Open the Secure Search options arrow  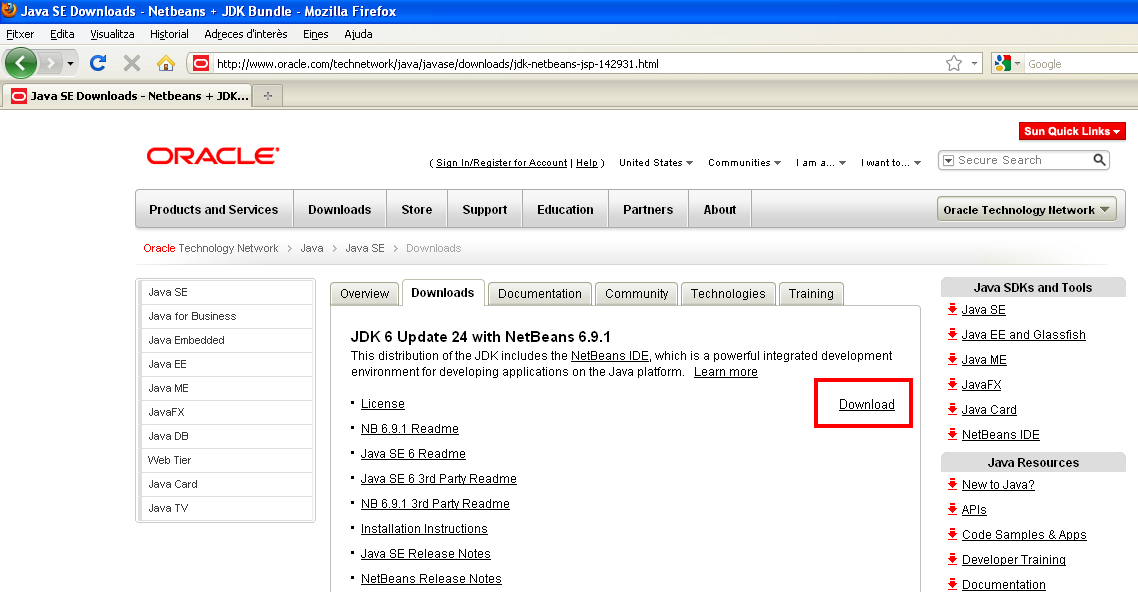(948, 160)
